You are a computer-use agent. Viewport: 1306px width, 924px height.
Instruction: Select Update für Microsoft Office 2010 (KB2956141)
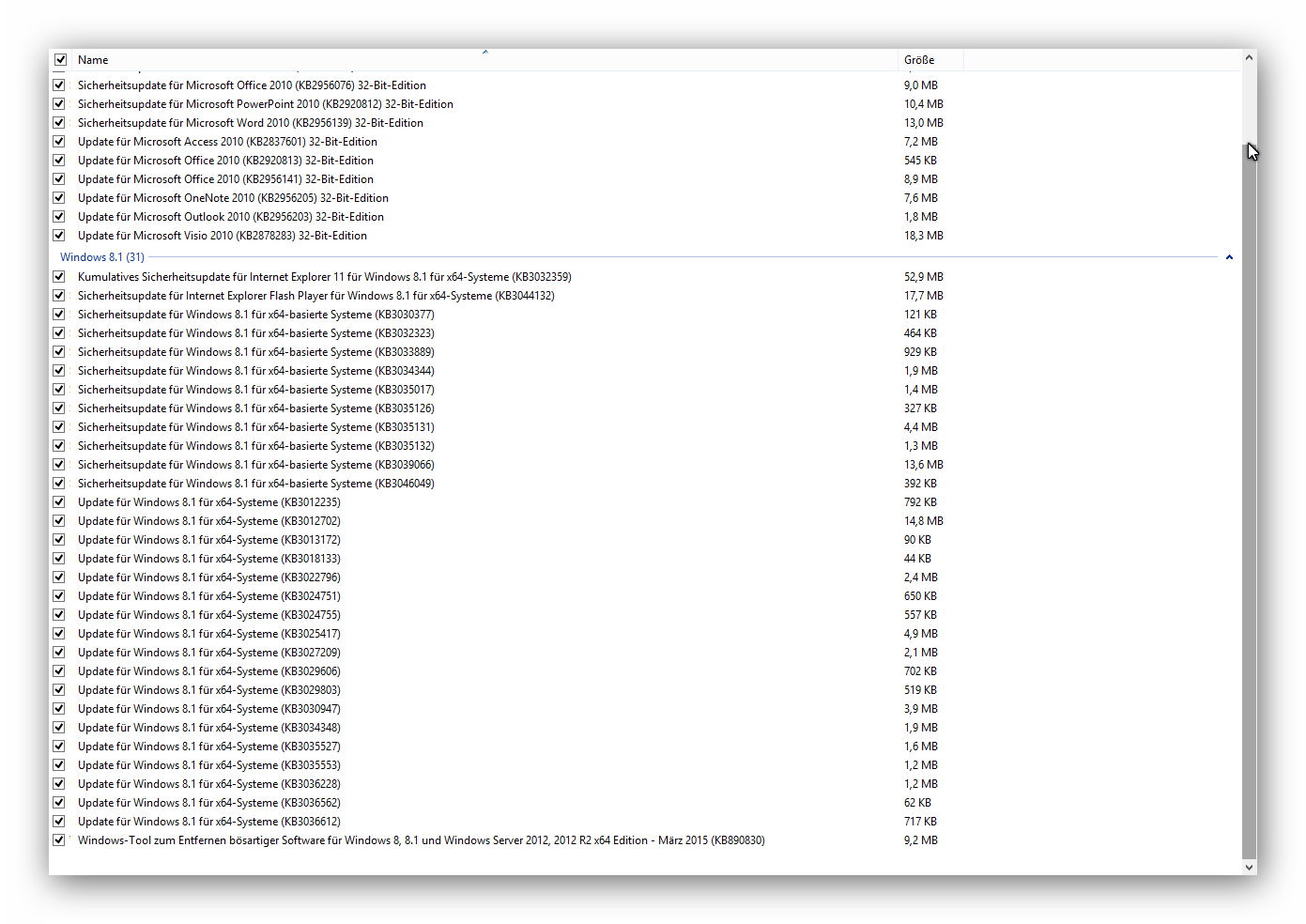(225, 179)
